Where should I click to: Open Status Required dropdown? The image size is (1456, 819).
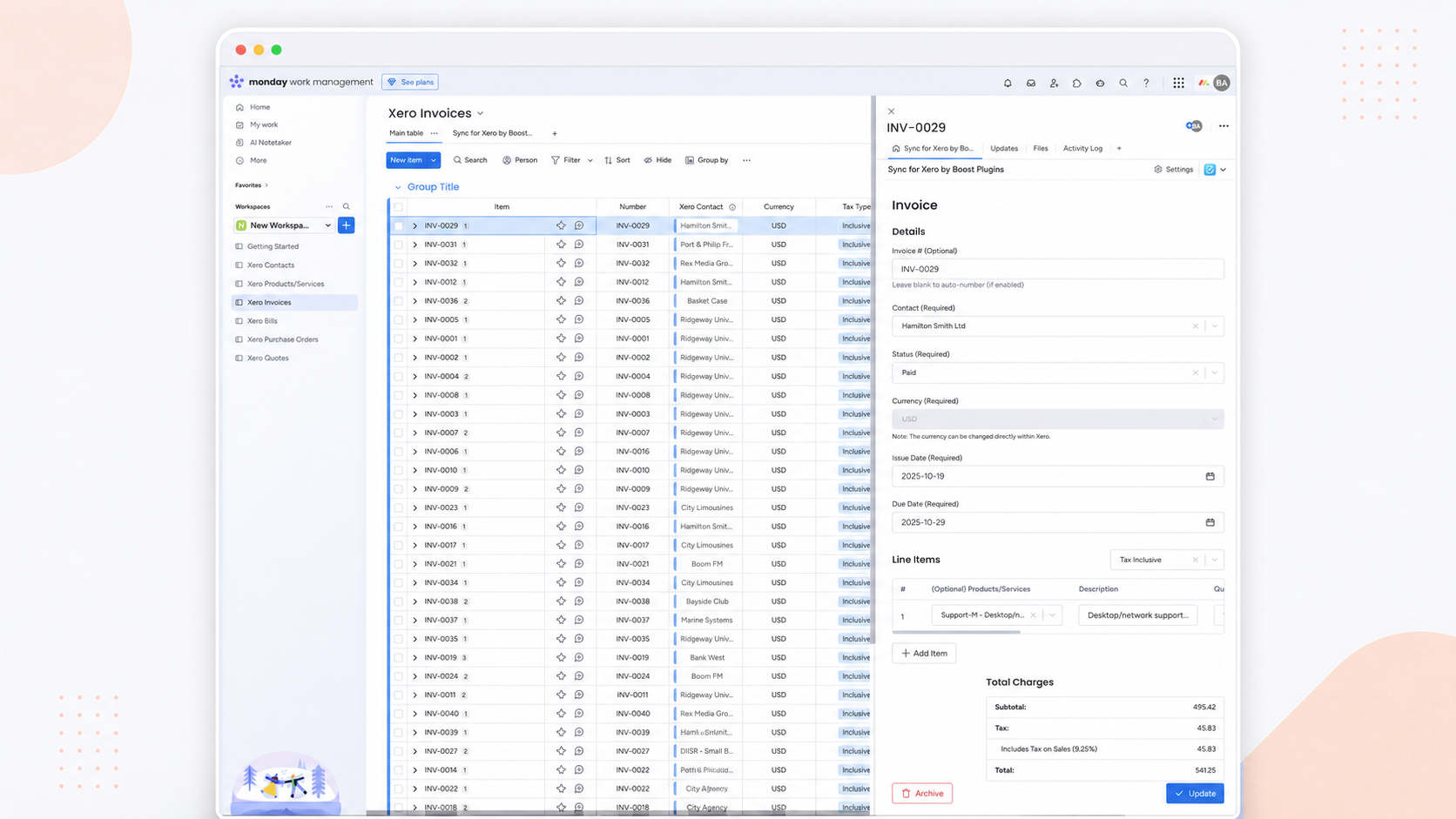click(1214, 373)
